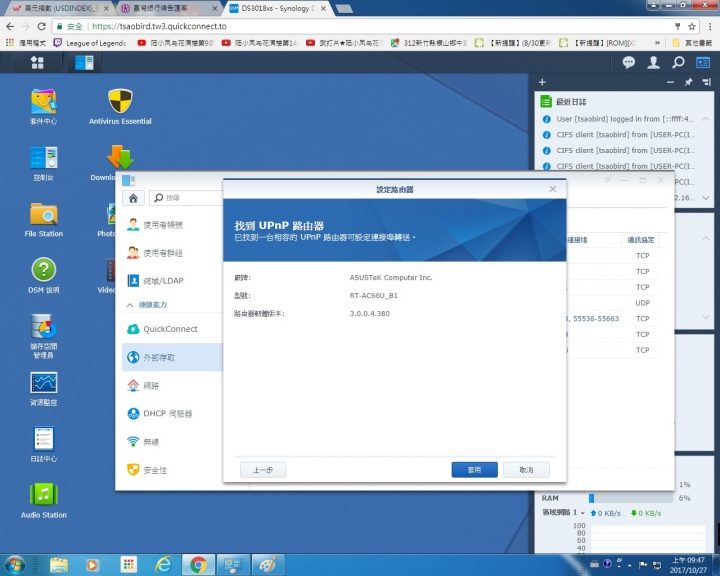This screenshot has height=576, width=720.
Task: Open the Windows Start button
Action: (x=14, y=565)
